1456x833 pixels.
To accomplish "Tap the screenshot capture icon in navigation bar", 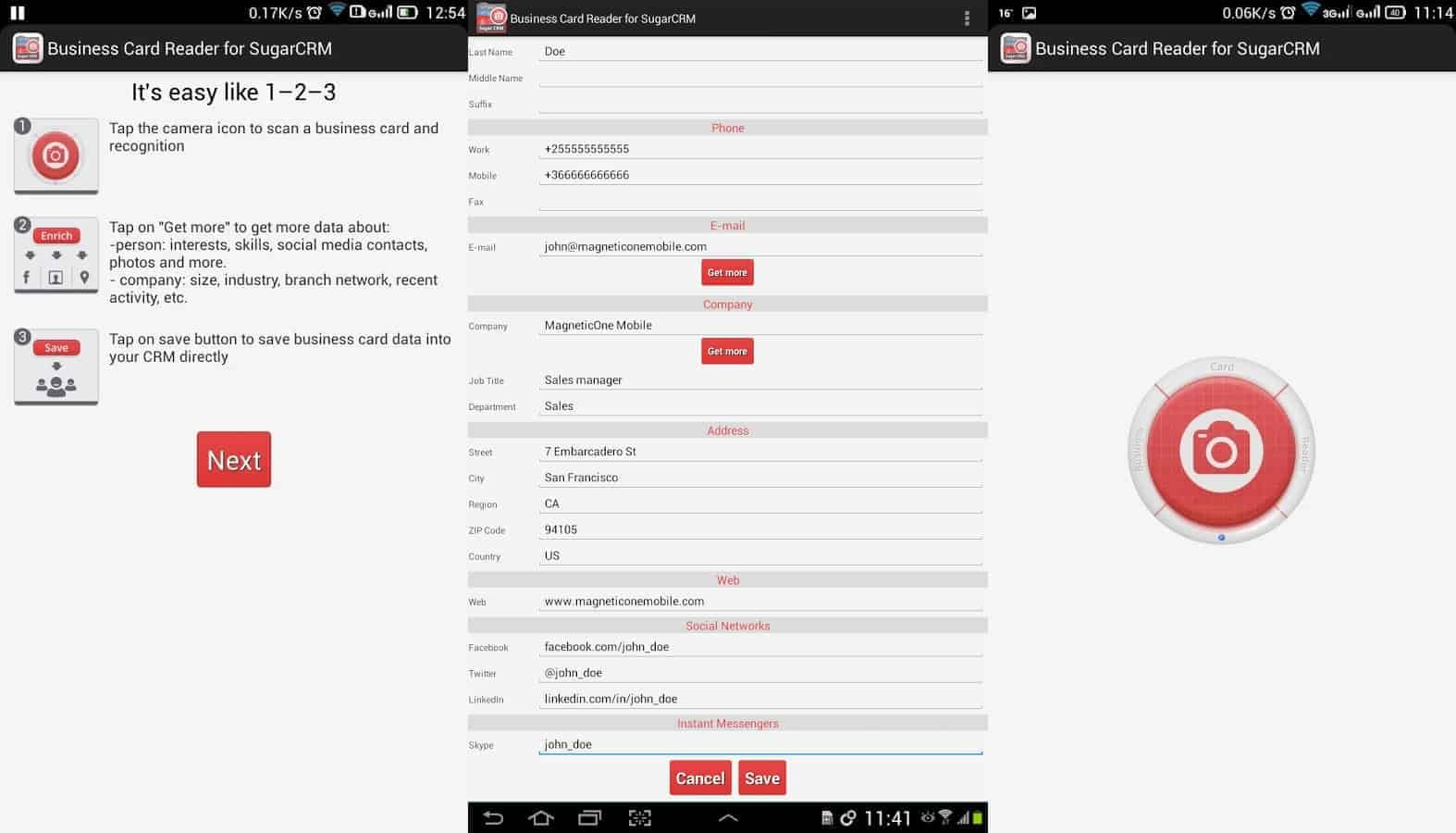I will point(639,817).
